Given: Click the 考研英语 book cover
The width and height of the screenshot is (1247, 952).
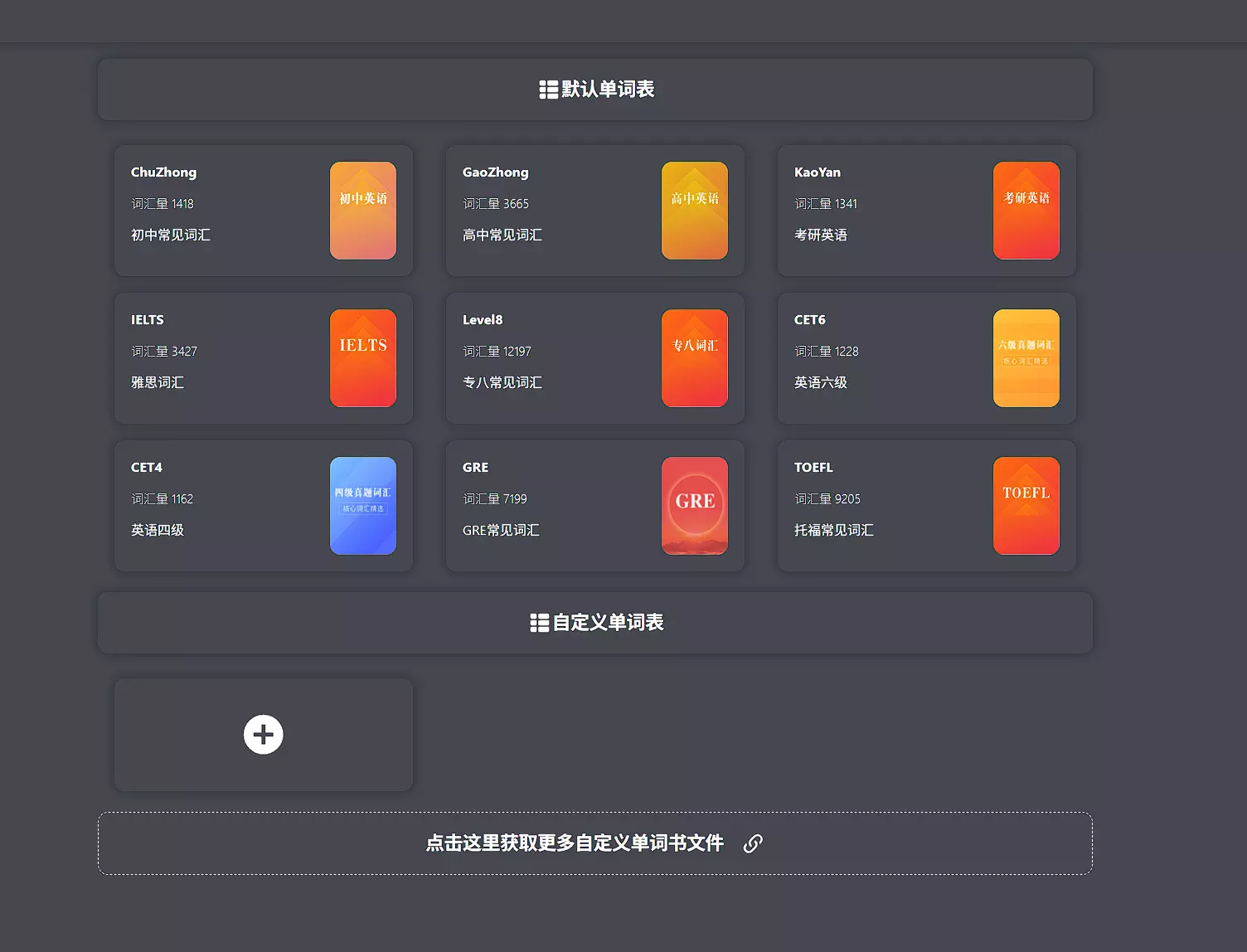Looking at the screenshot, I should click(1026, 211).
